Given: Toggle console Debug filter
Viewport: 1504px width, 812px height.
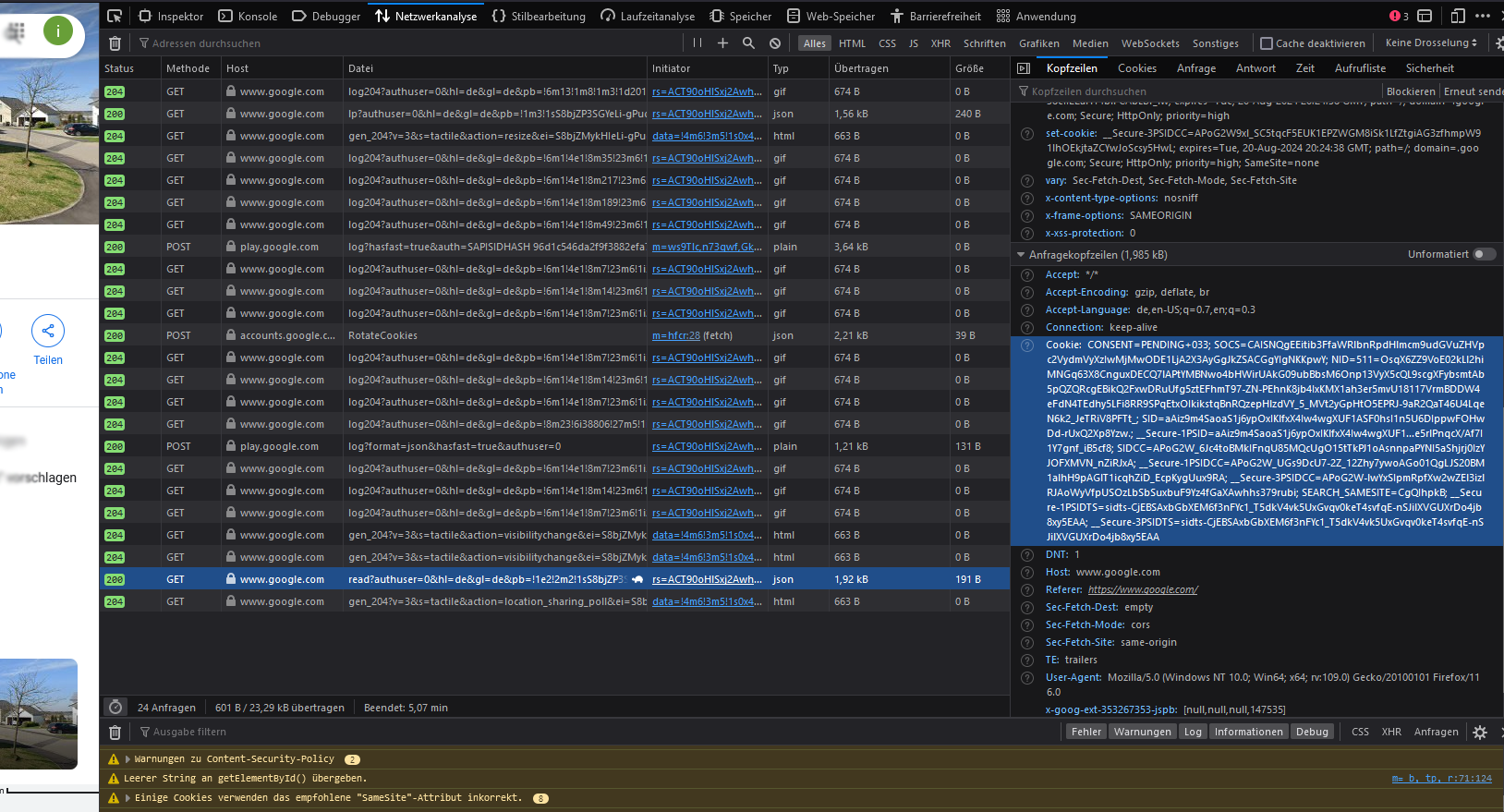Looking at the screenshot, I should tap(1312, 732).
